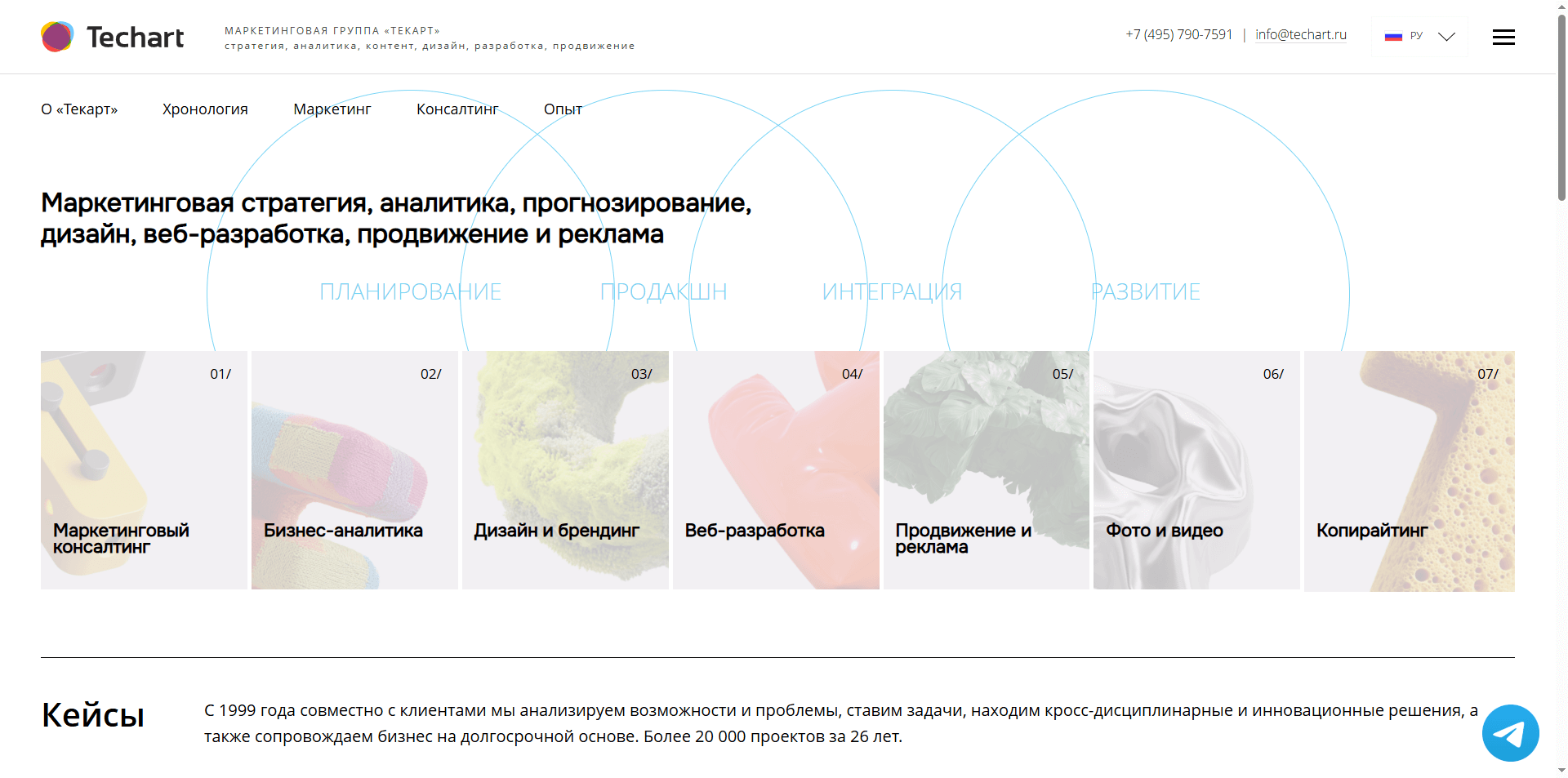
Task: Call the number +7 (495) 790-7591
Action: 1178,34
